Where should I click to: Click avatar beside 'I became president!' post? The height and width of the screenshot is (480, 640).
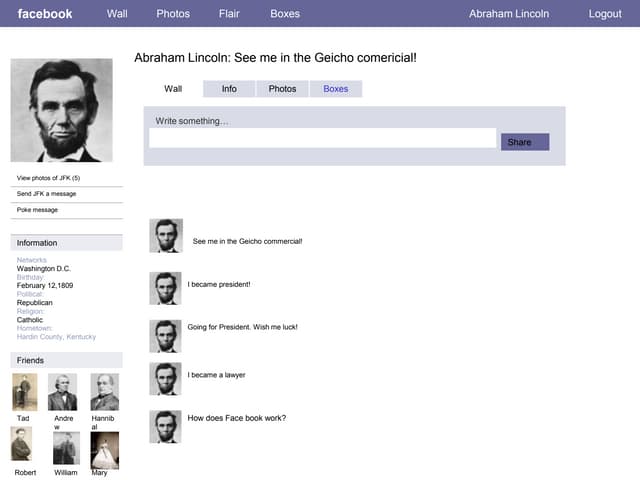[165, 288]
